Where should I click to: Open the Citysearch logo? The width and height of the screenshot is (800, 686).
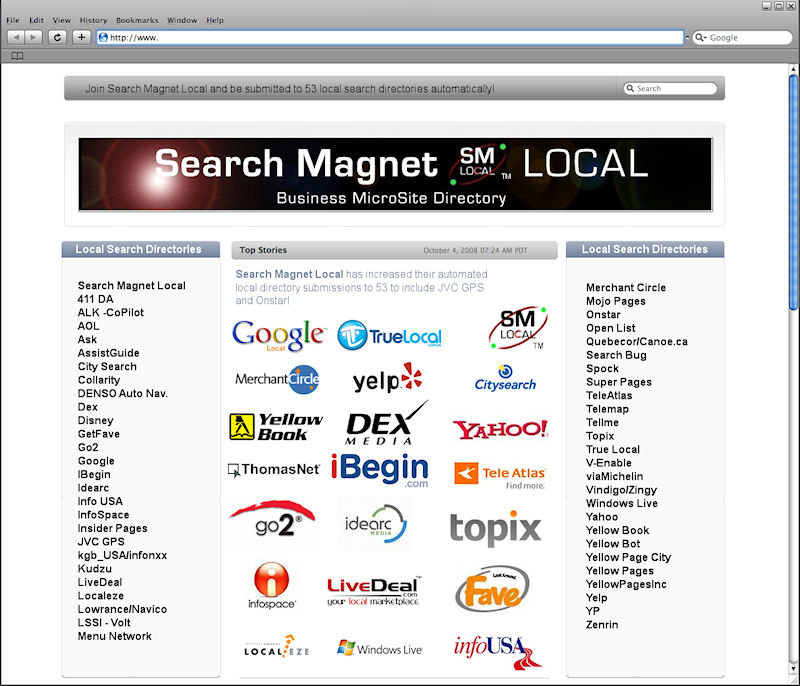(x=505, y=378)
